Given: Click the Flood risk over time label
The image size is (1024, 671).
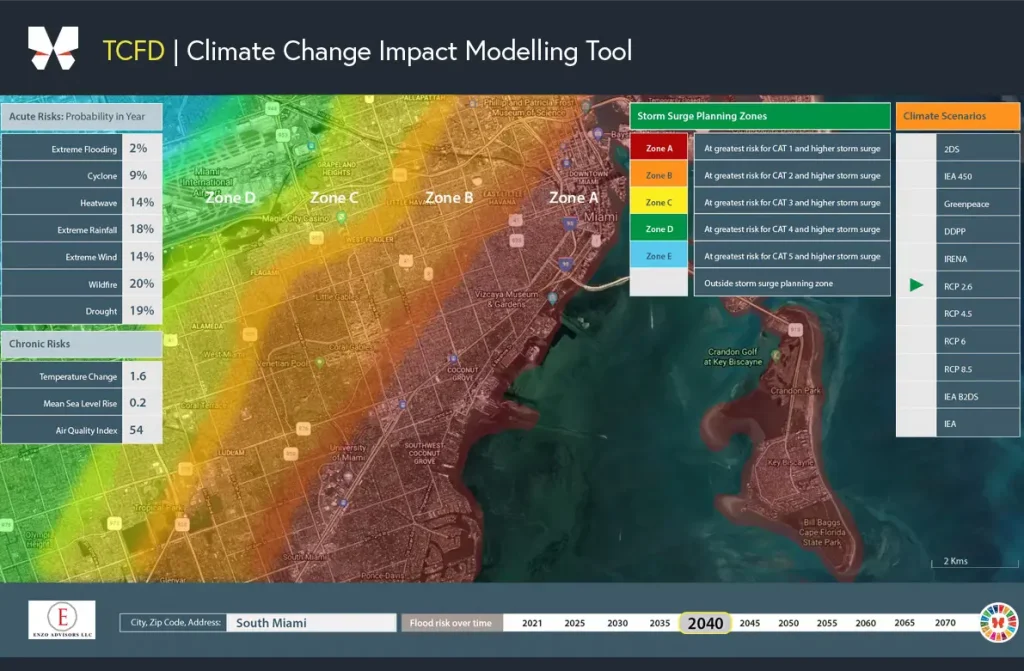Looking at the screenshot, I should (451, 623).
